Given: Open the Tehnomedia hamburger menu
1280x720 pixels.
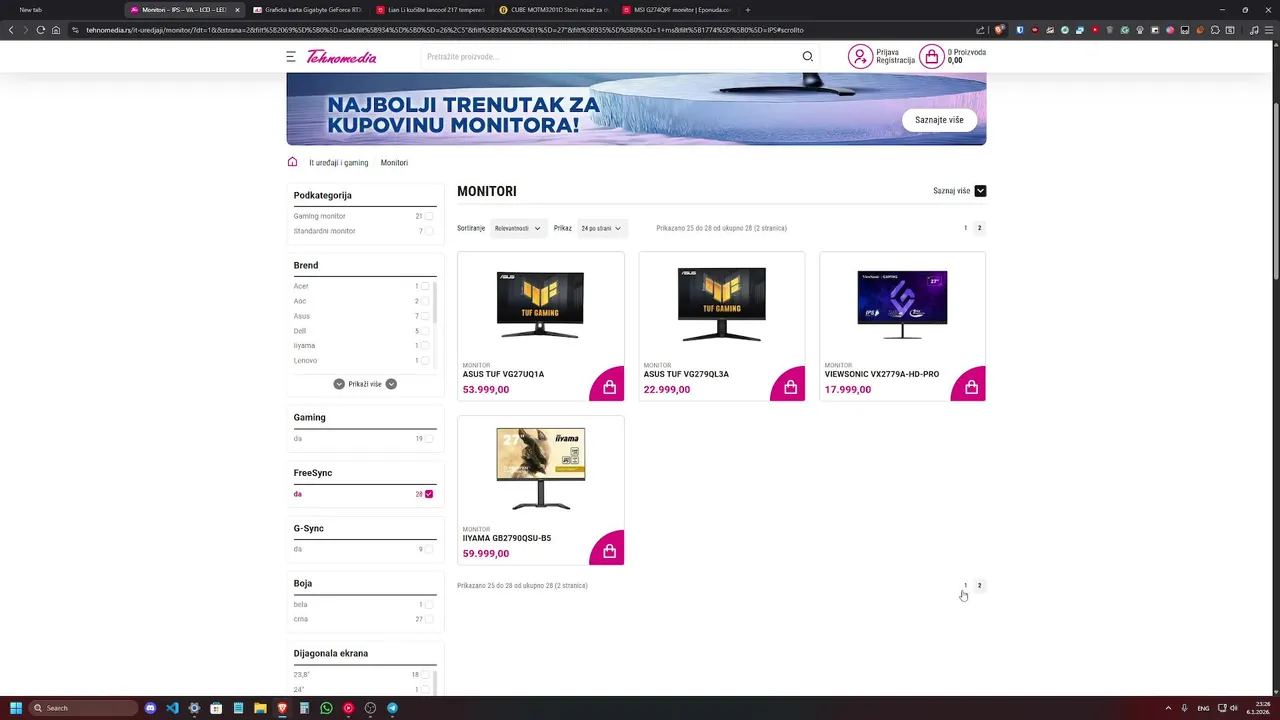Looking at the screenshot, I should [291, 57].
